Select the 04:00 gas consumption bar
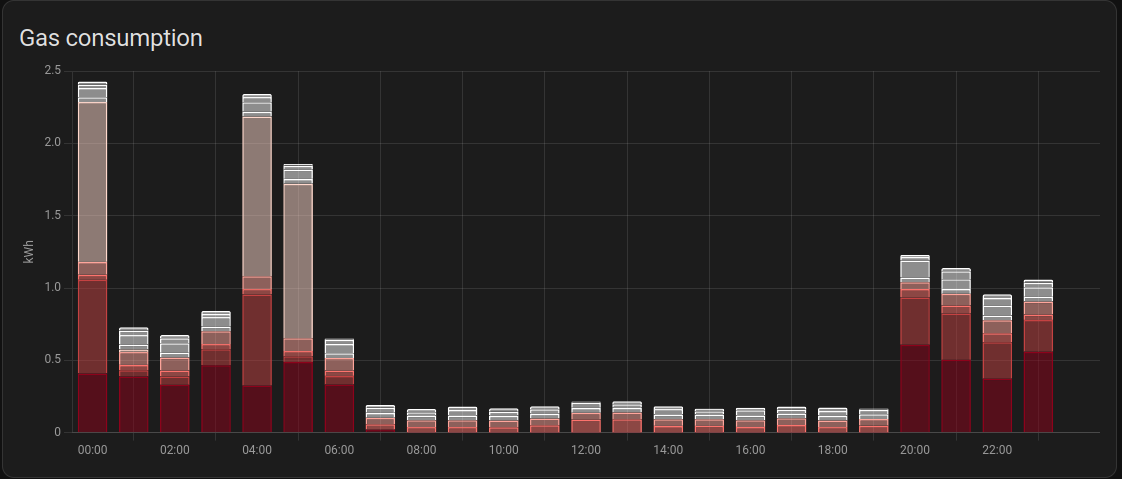1122x479 pixels. pos(257,263)
